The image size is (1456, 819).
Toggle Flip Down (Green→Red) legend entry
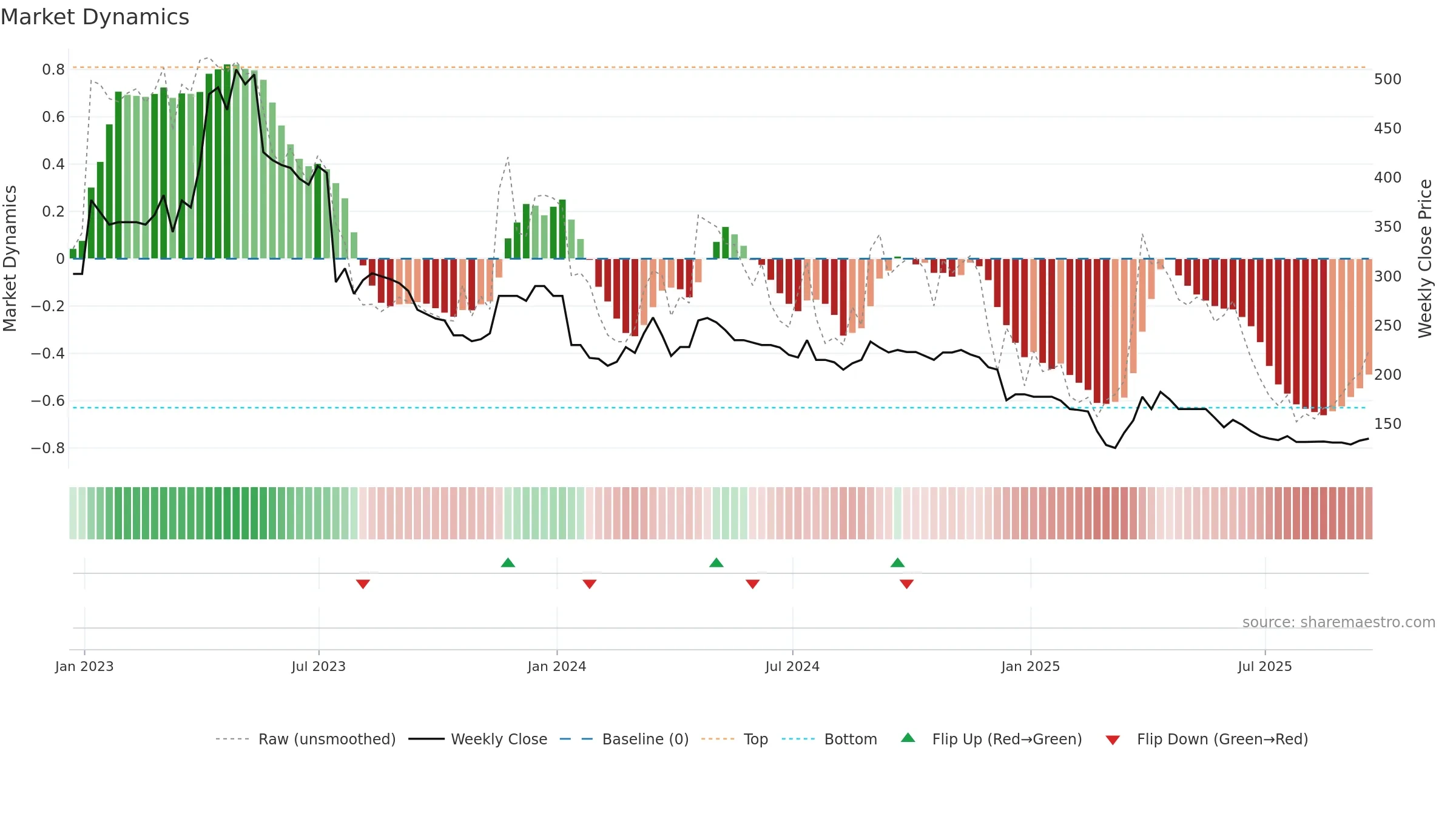point(1206,739)
